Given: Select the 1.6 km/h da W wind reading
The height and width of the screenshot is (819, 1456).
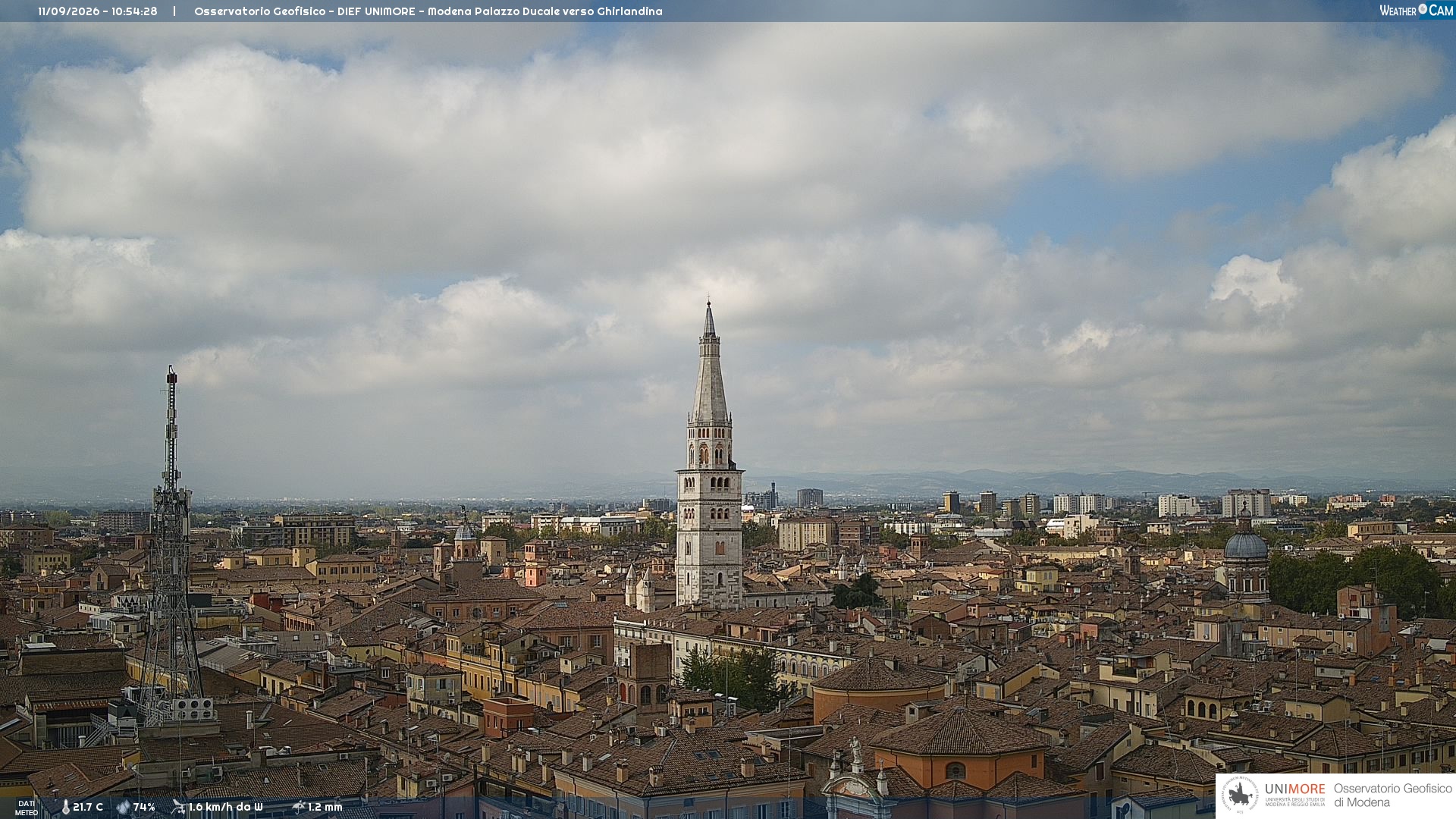Looking at the screenshot, I should [x=225, y=807].
